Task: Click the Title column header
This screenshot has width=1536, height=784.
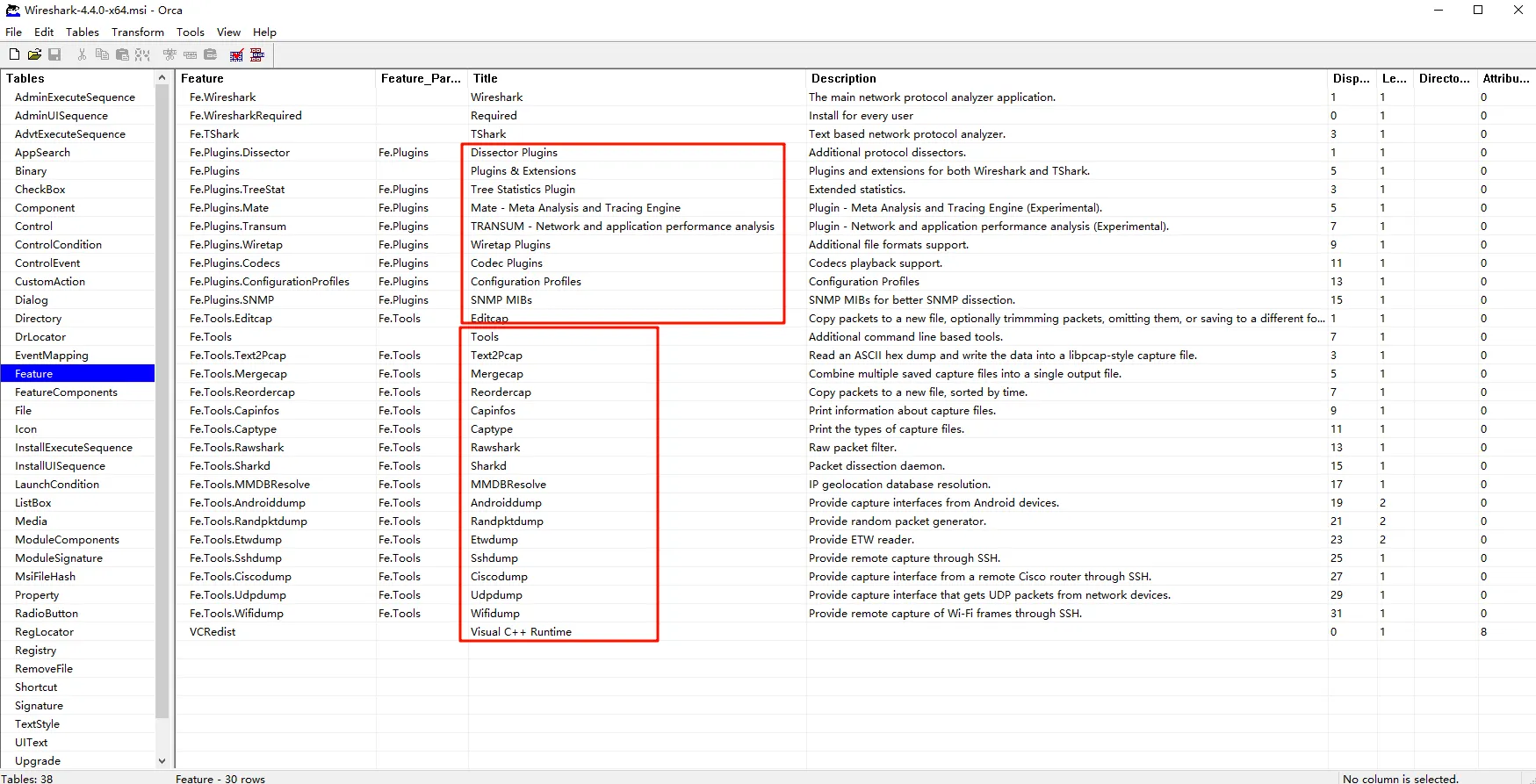Action: click(x=637, y=78)
